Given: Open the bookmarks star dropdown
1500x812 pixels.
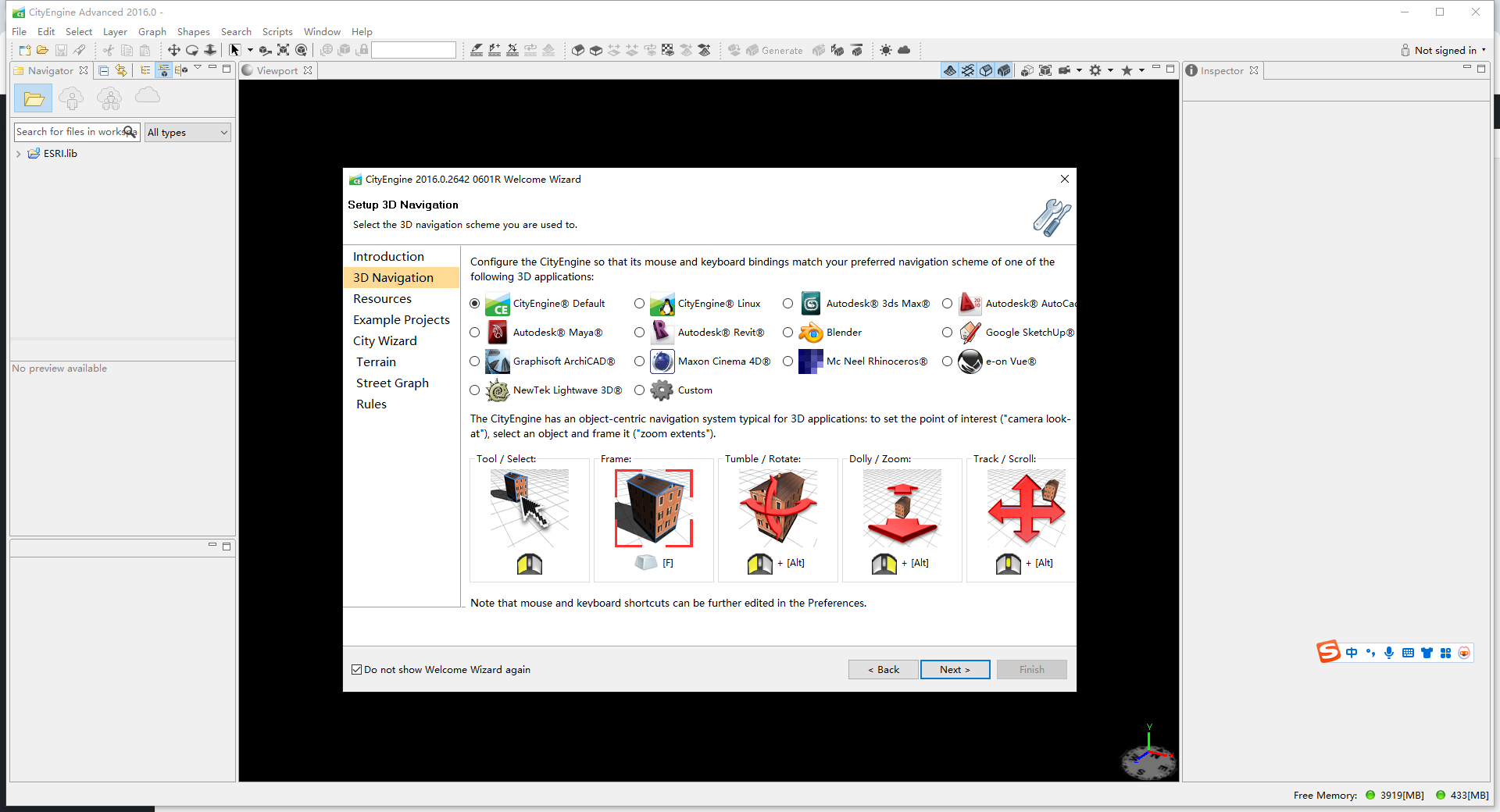Looking at the screenshot, I should [1141, 70].
